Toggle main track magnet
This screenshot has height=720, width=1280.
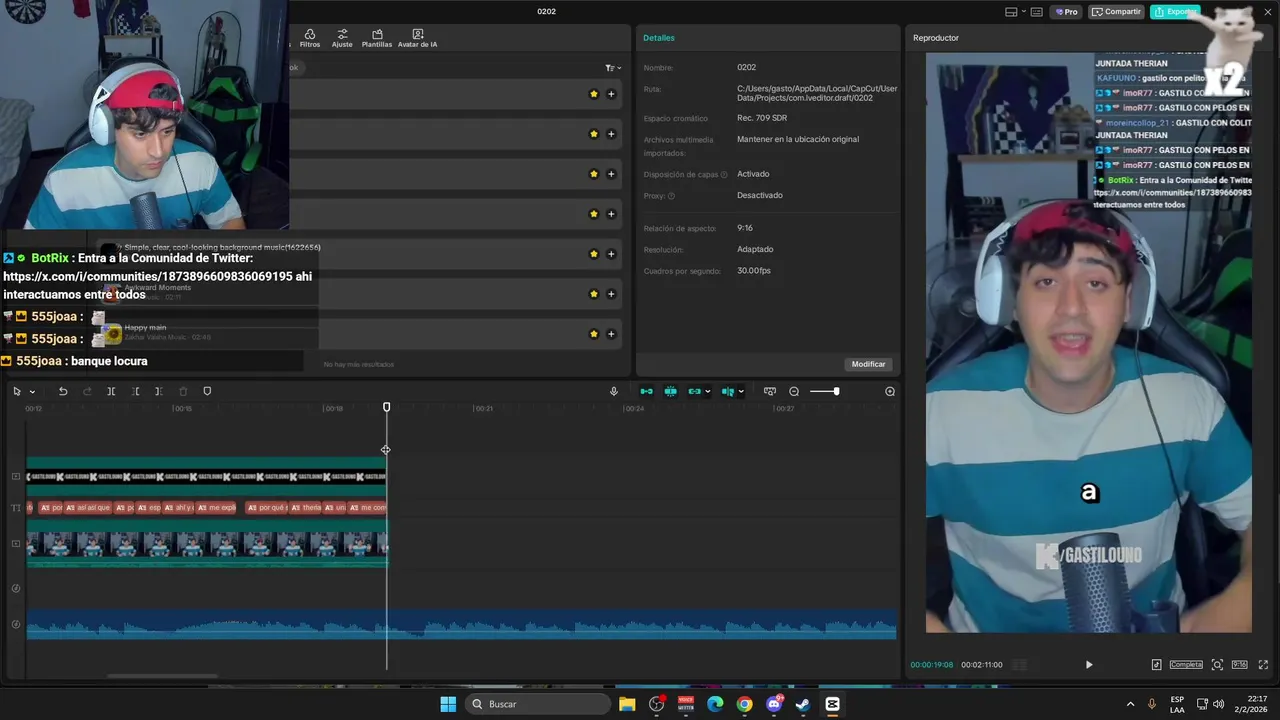tap(646, 391)
